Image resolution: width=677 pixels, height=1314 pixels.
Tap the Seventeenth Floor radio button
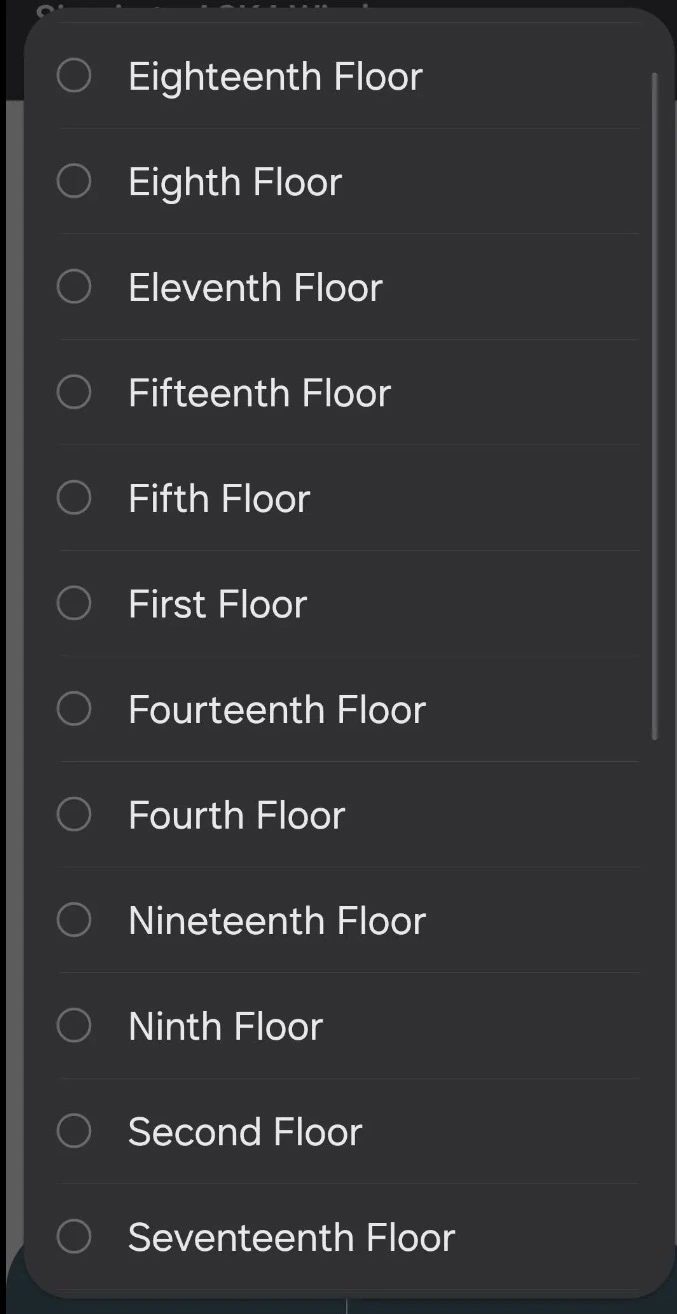[x=74, y=1237]
